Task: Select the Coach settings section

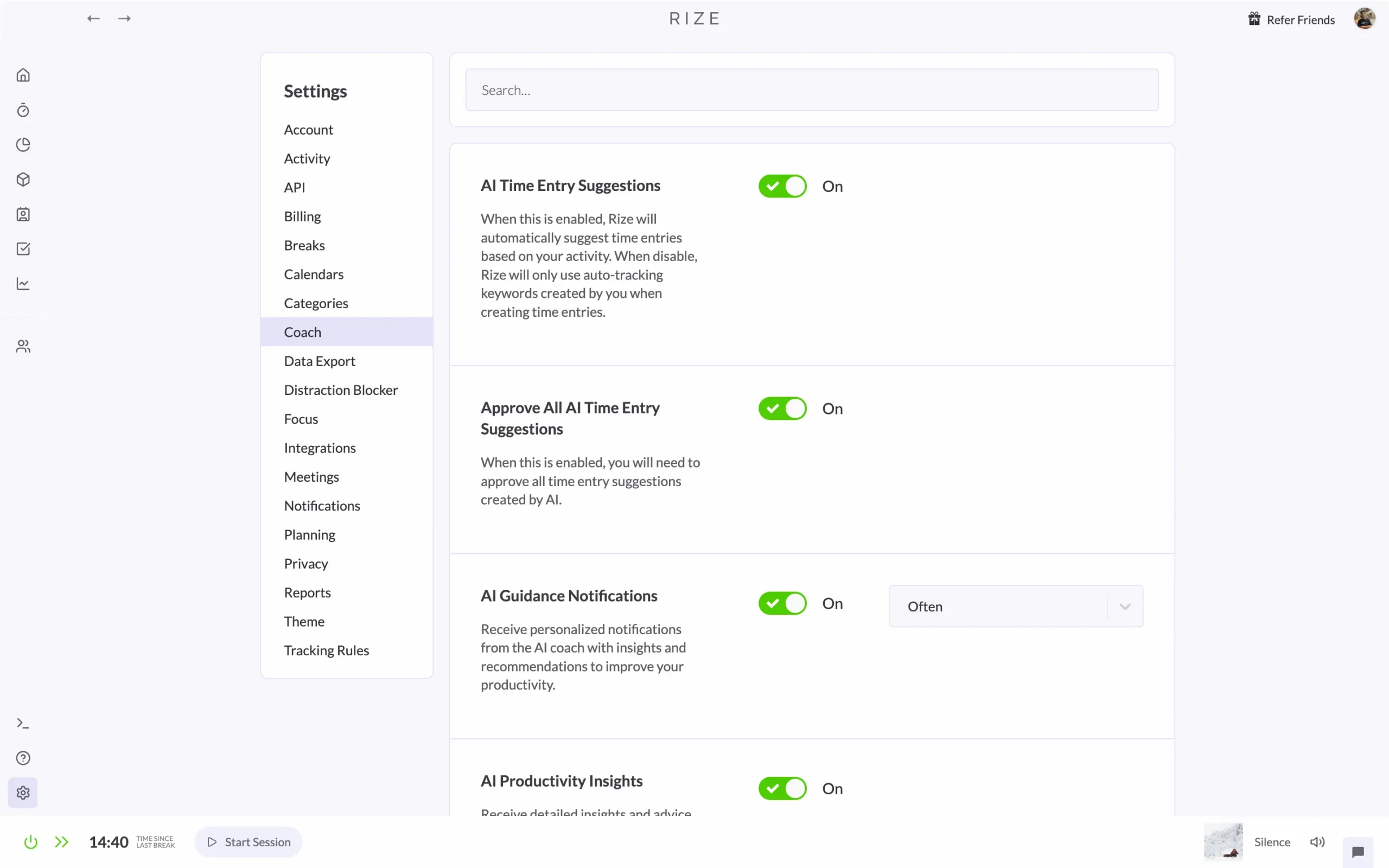Action: pos(347,333)
